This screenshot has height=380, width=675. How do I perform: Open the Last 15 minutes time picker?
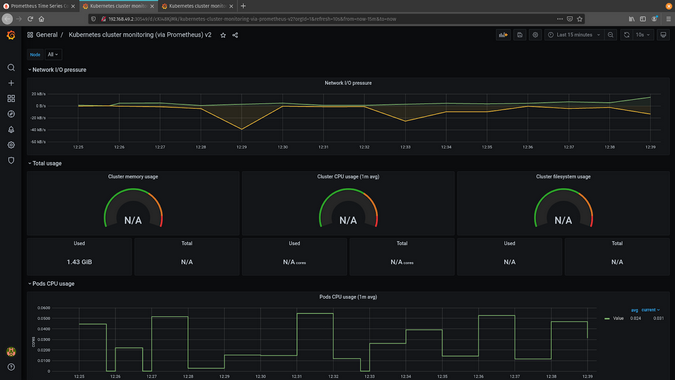574,35
